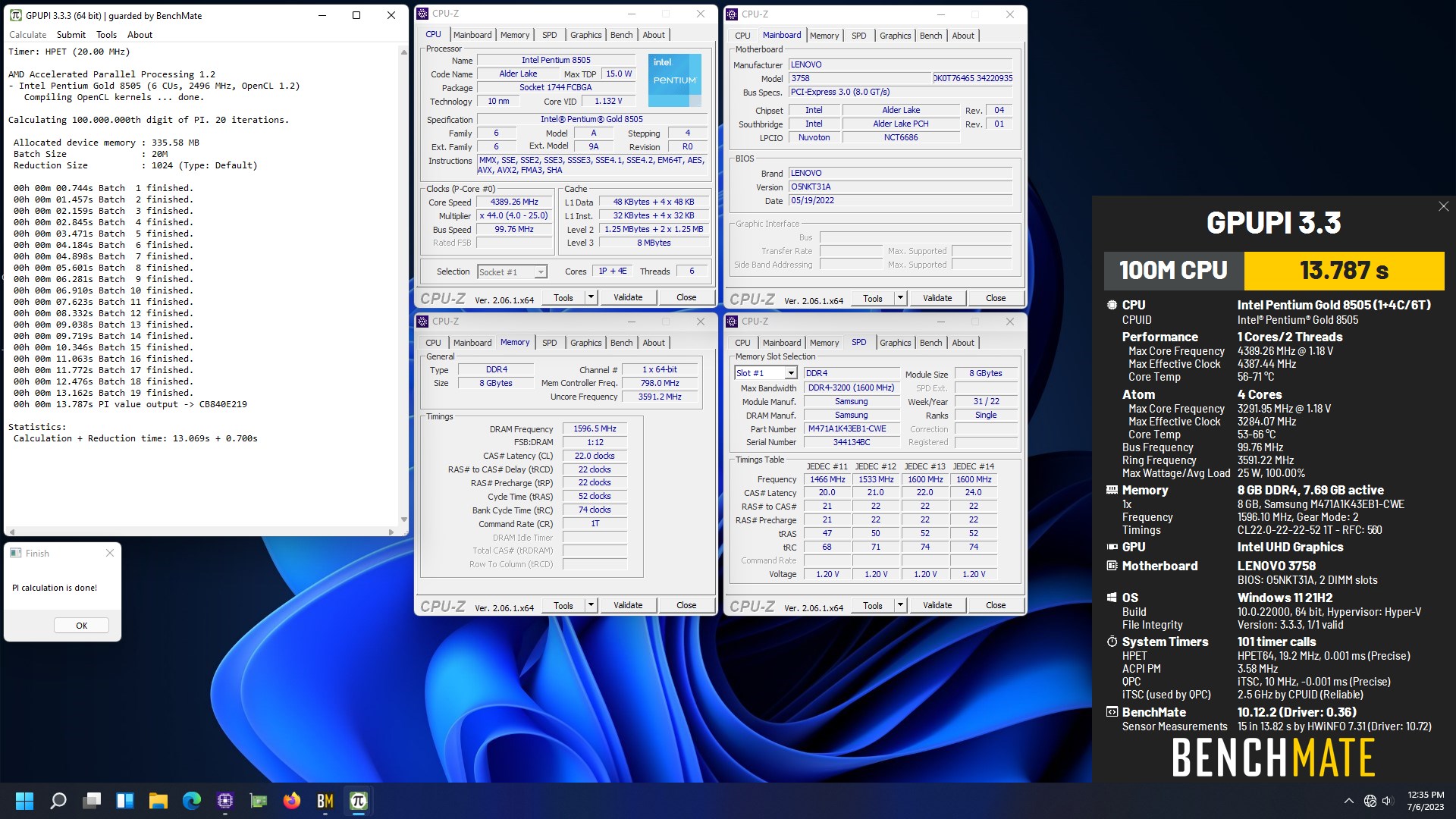Click Validate in CPU-Z CPU window
1456x819 pixels.
click(628, 297)
